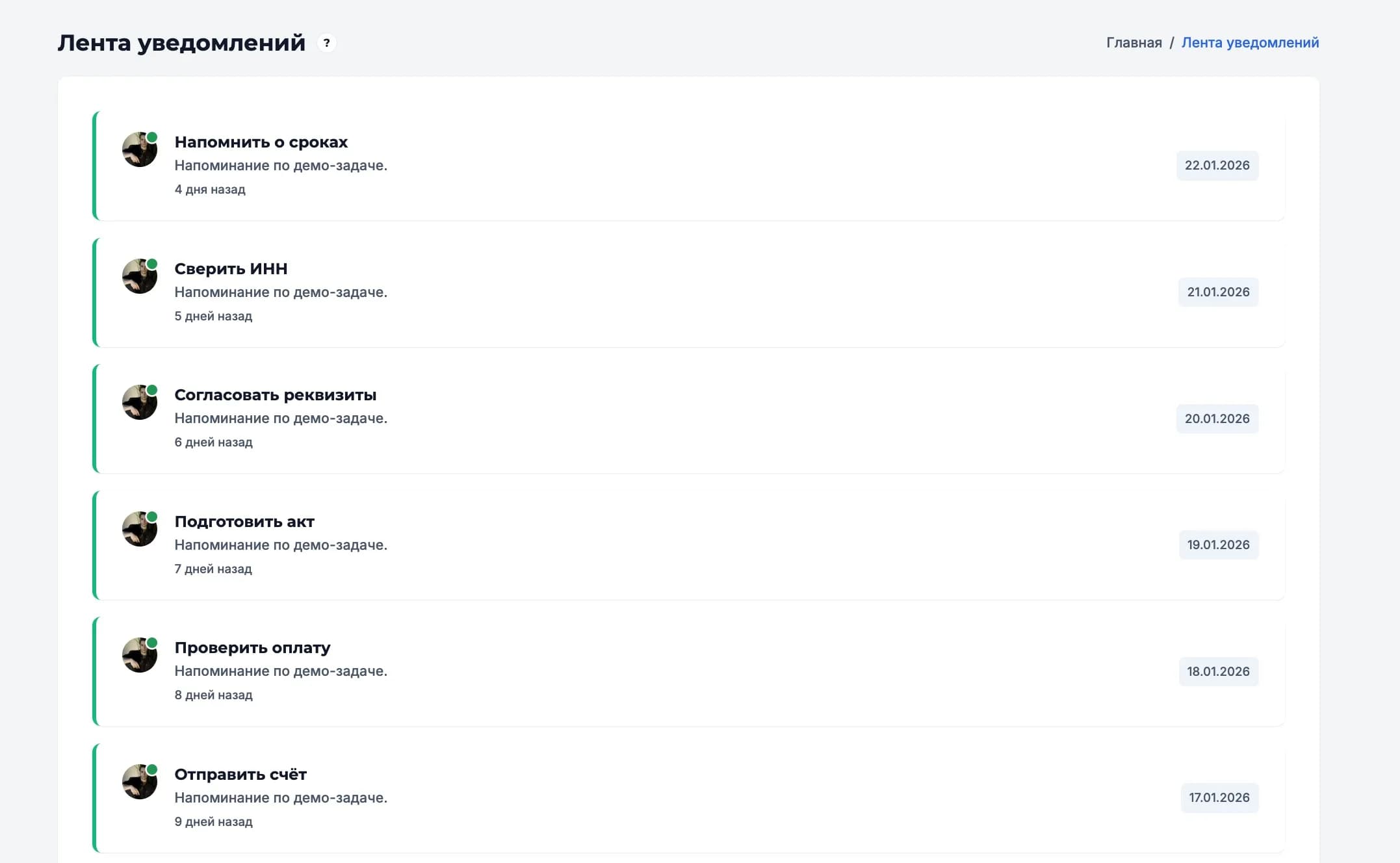Image resolution: width=1400 pixels, height=863 pixels.
Task: Open the Отправить счёт title
Action: pyautogui.click(x=240, y=775)
